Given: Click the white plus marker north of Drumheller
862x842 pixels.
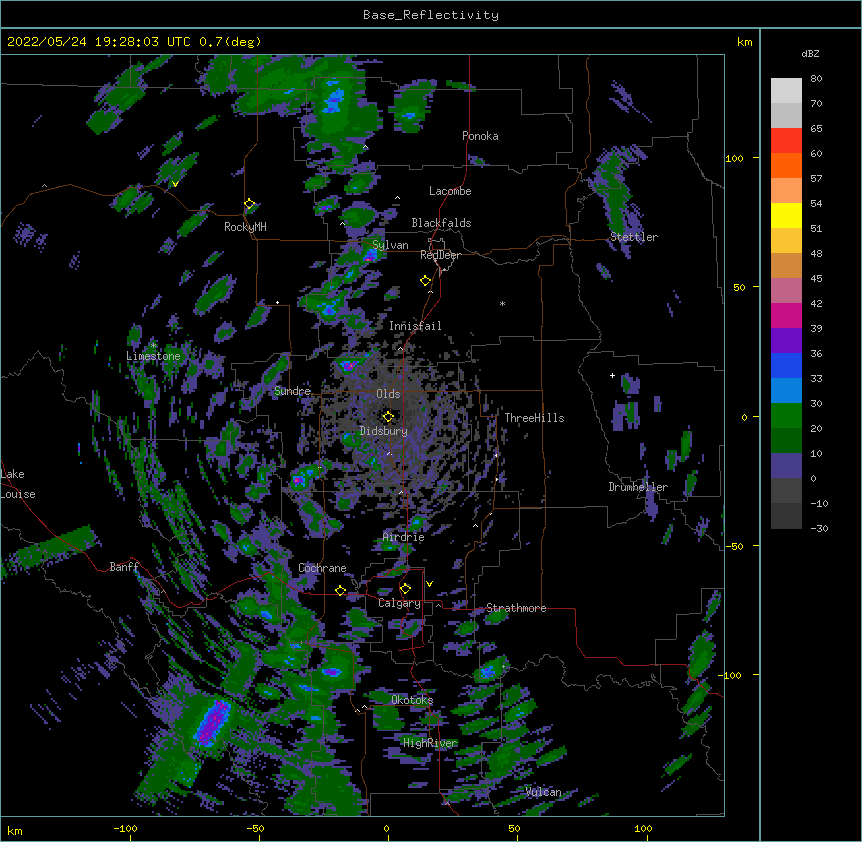Looking at the screenshot, I should click(612, 375).
